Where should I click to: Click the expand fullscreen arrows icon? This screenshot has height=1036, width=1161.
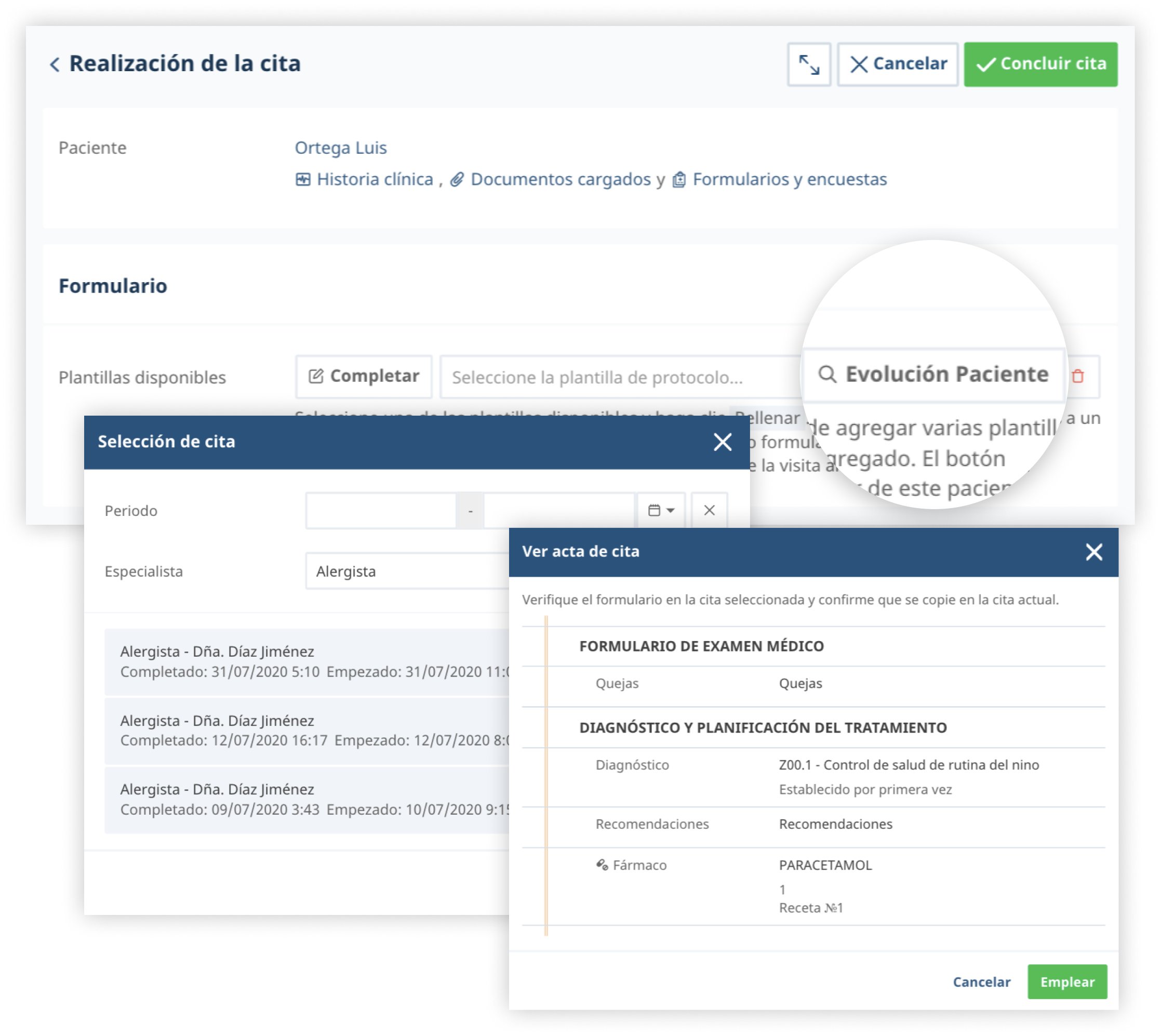(x=808, y=64)
